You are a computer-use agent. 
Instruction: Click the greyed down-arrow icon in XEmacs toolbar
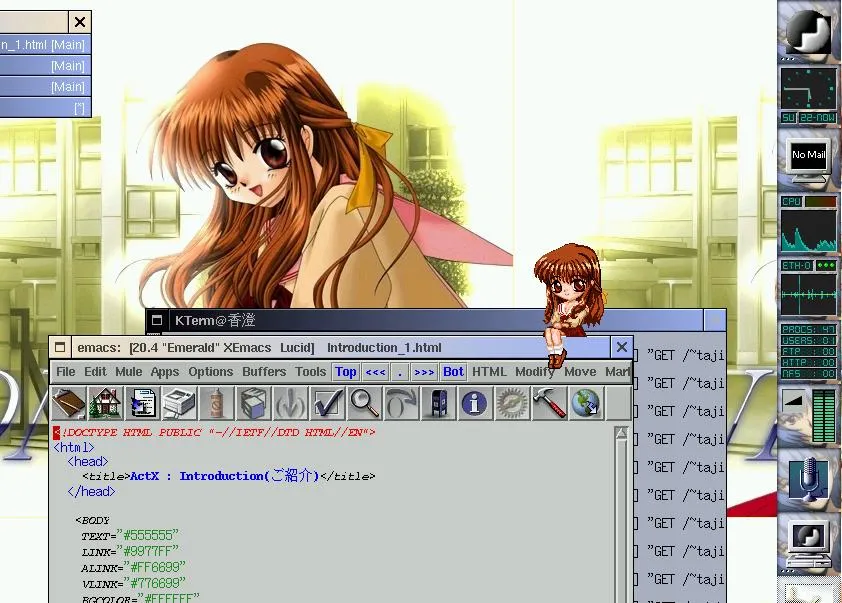(x=291, y=403)
